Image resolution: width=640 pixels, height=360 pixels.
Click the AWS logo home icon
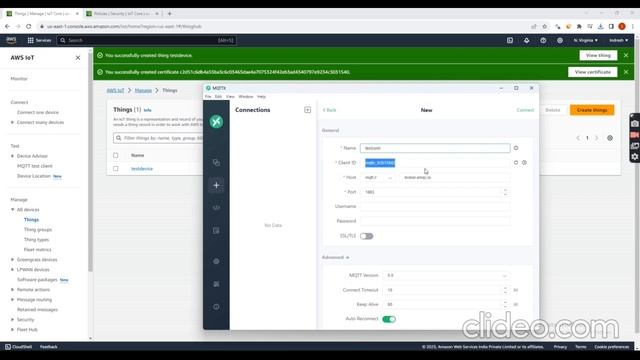tap(11, 40)
